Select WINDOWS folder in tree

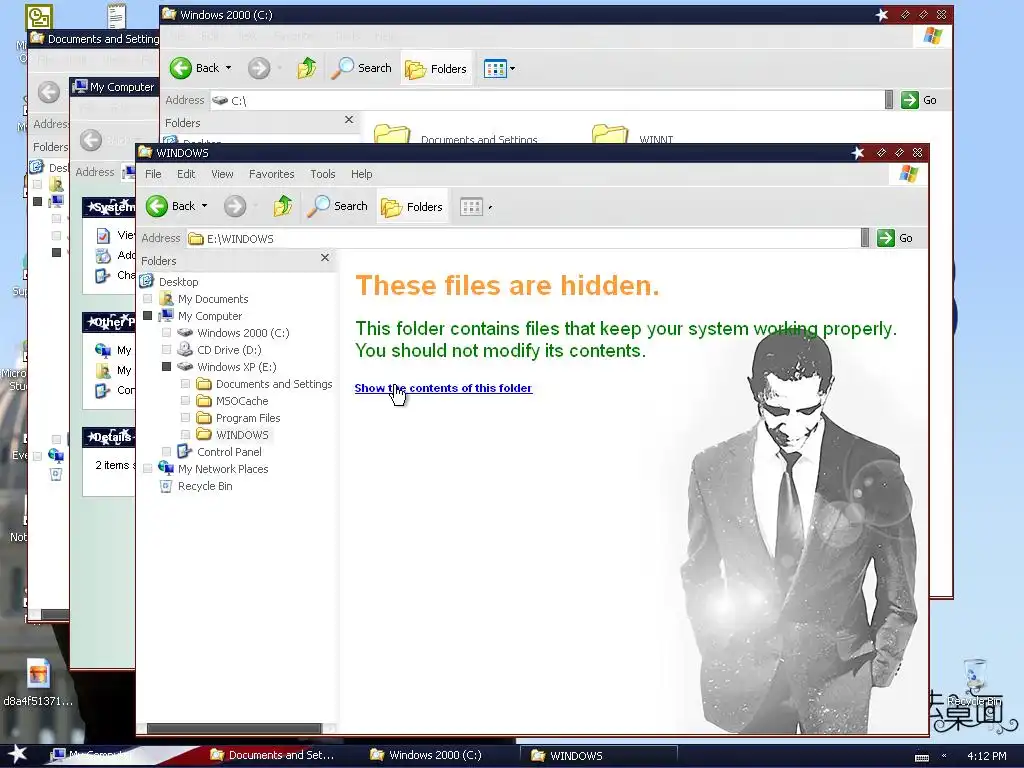[x=242, y=435]
